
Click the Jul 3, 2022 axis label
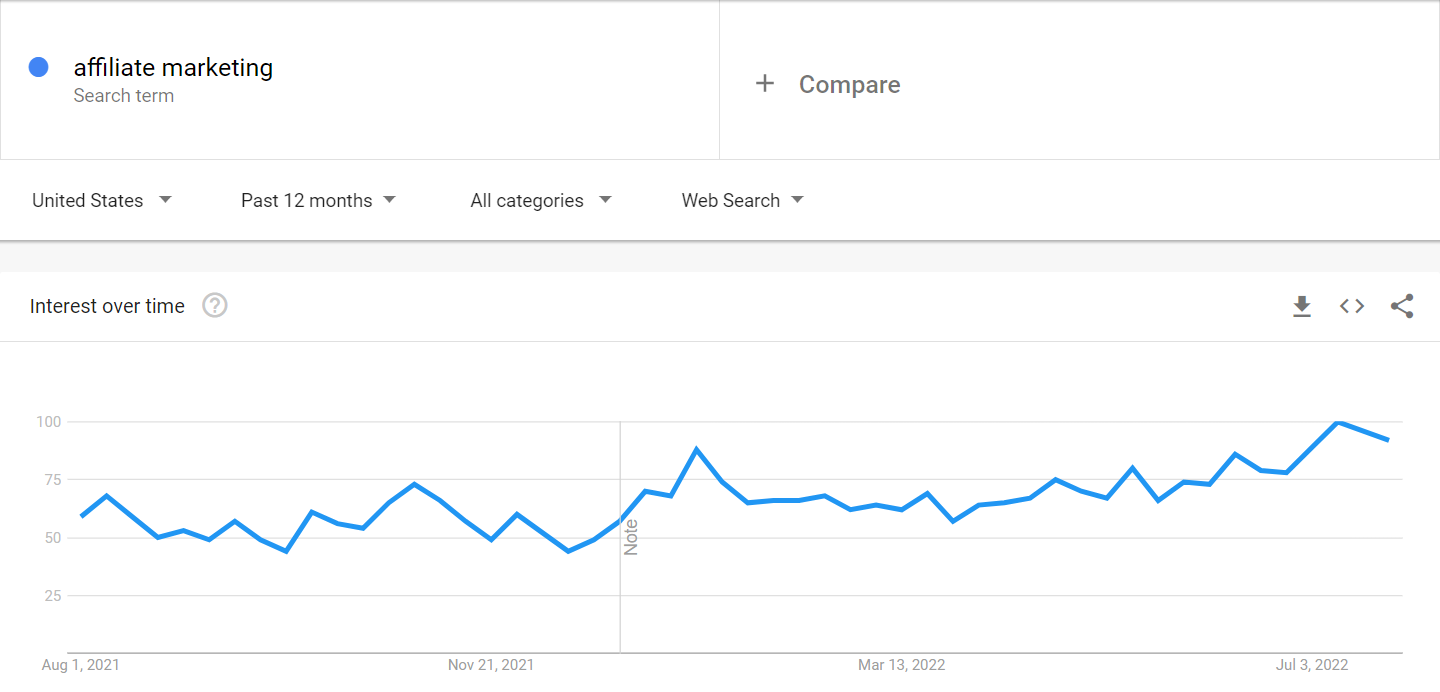1312,665
